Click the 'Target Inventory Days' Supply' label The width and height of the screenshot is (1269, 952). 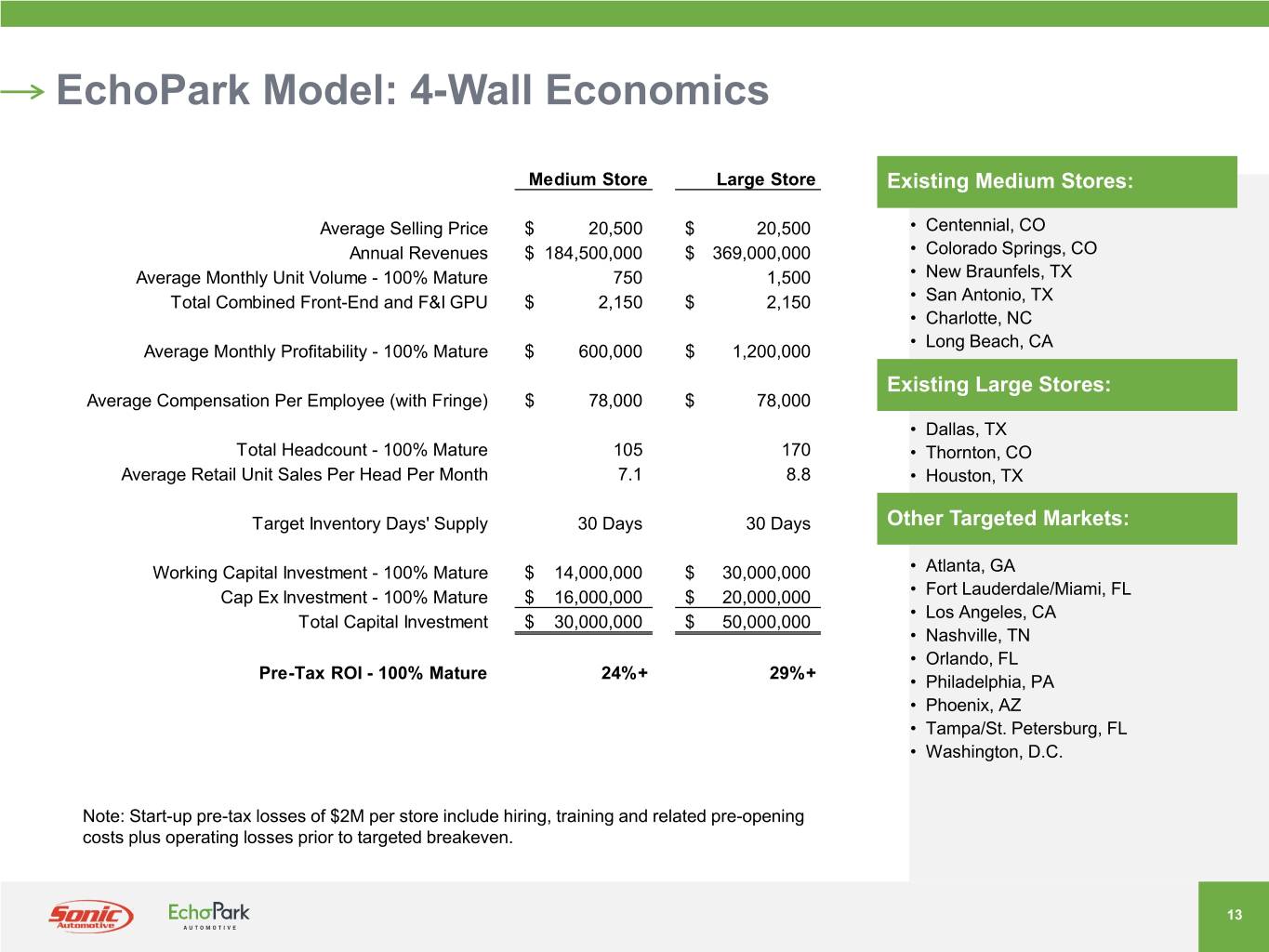point(370,523)
